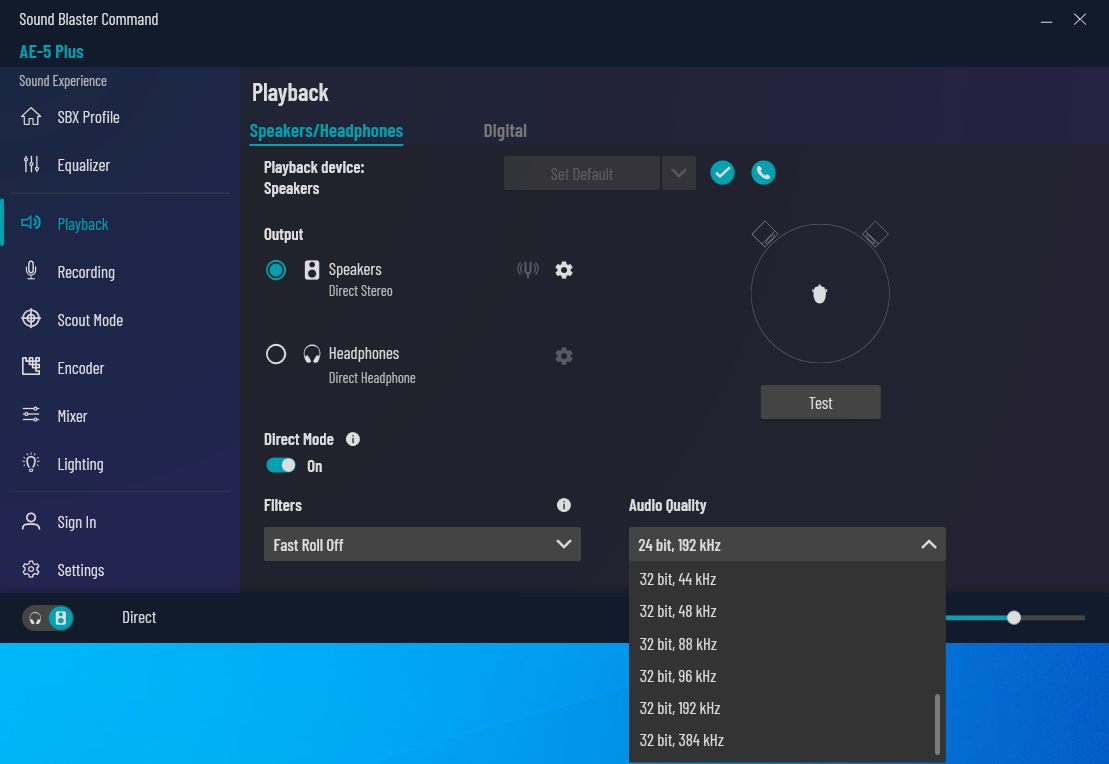Click the Filters info icon
Viewport: 1109px width, 764px height.
point(564,505)
